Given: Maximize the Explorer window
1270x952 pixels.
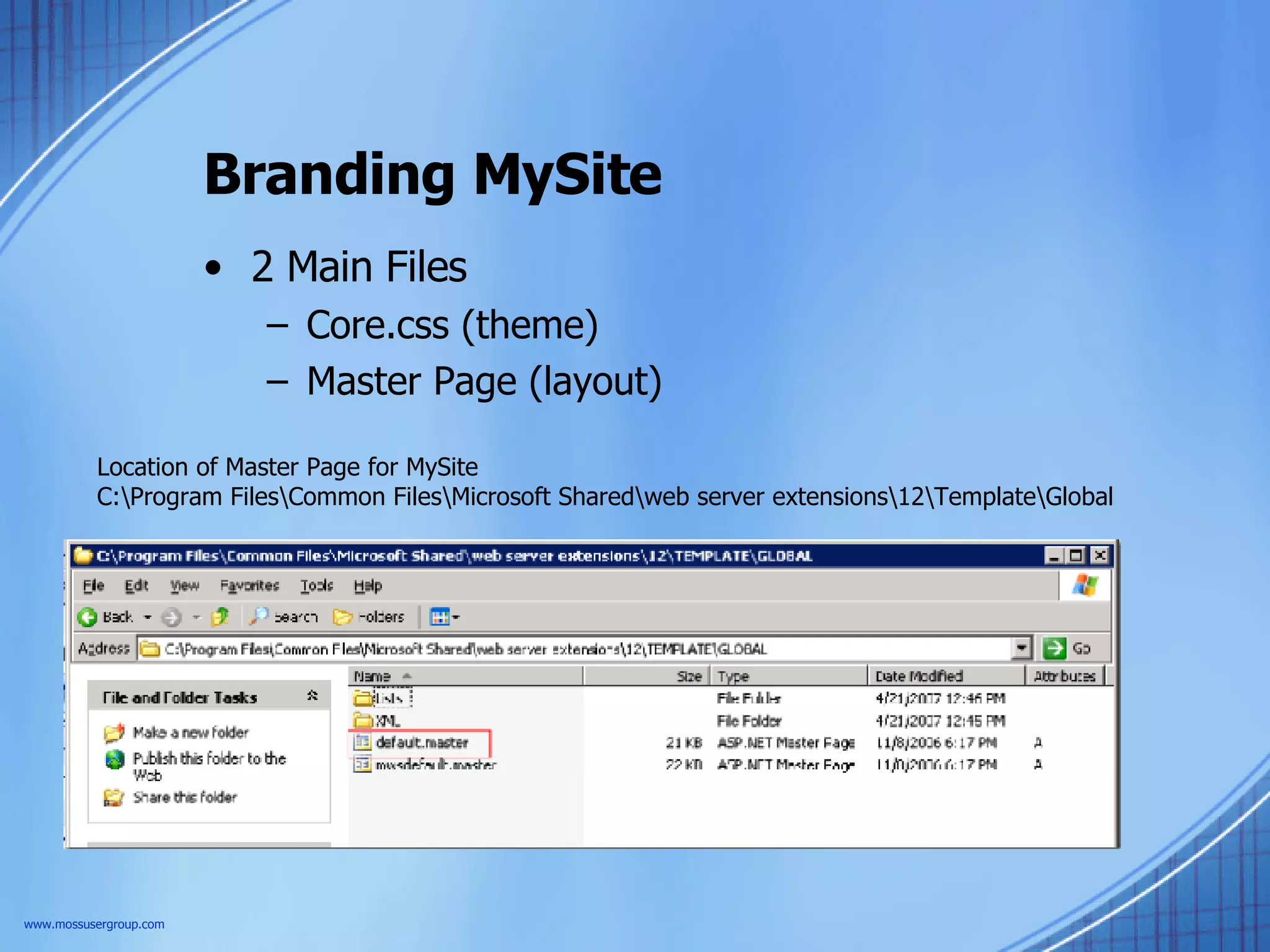Looking at the screenshot, I should point(1076,555).
